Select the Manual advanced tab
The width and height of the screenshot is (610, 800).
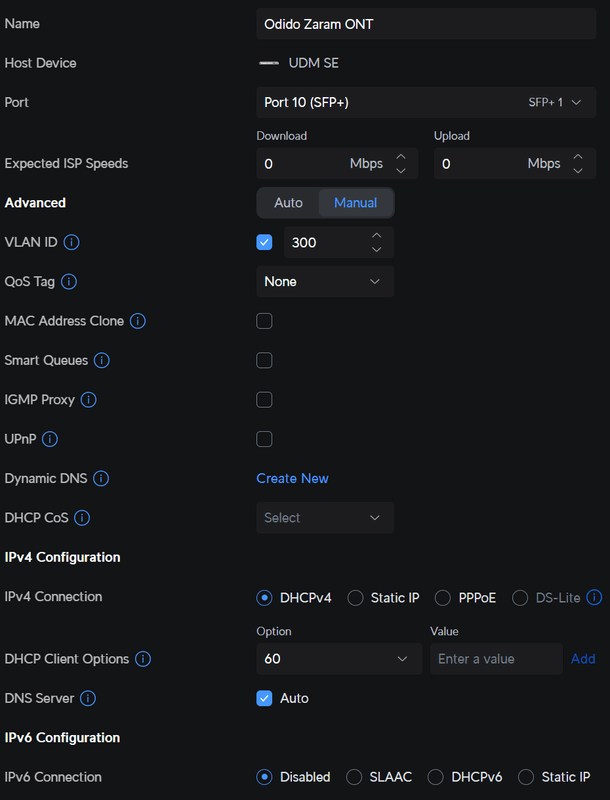click(x=355, y=203)
